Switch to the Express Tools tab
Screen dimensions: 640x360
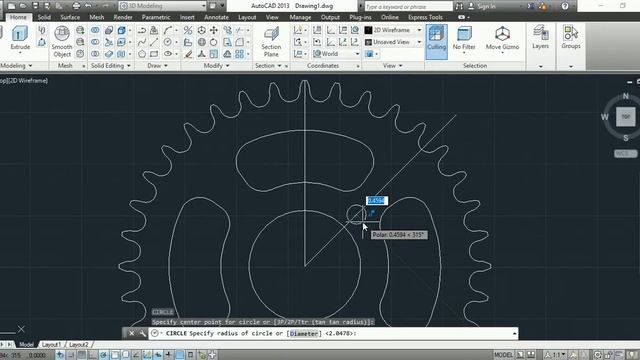click(x=425, y=17)
